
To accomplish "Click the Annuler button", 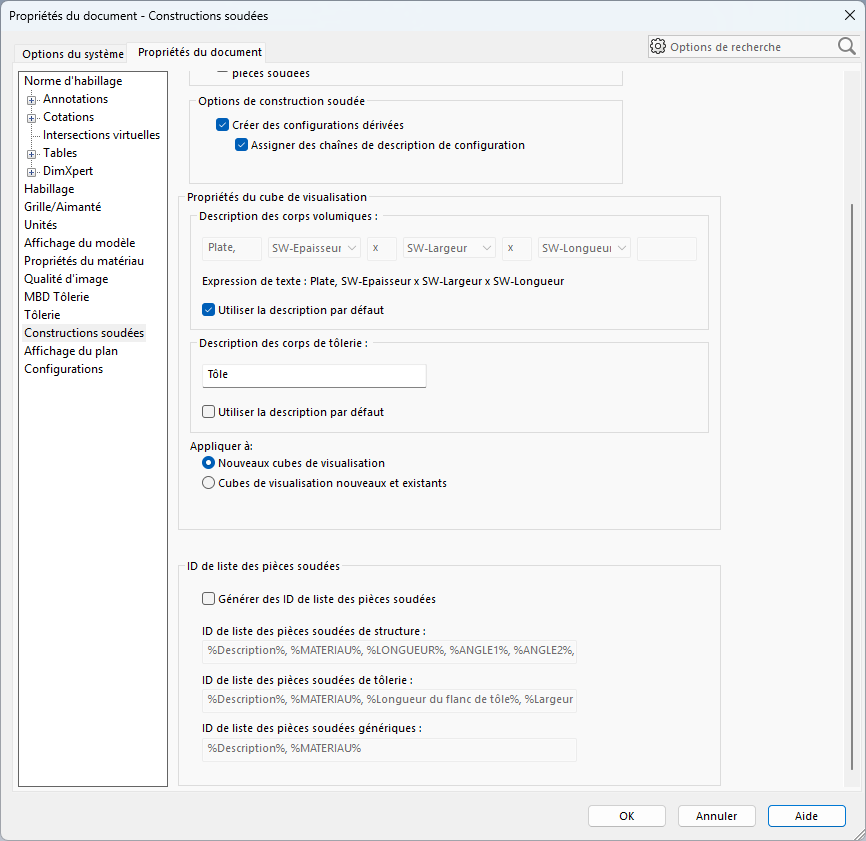I will point(716,816).
